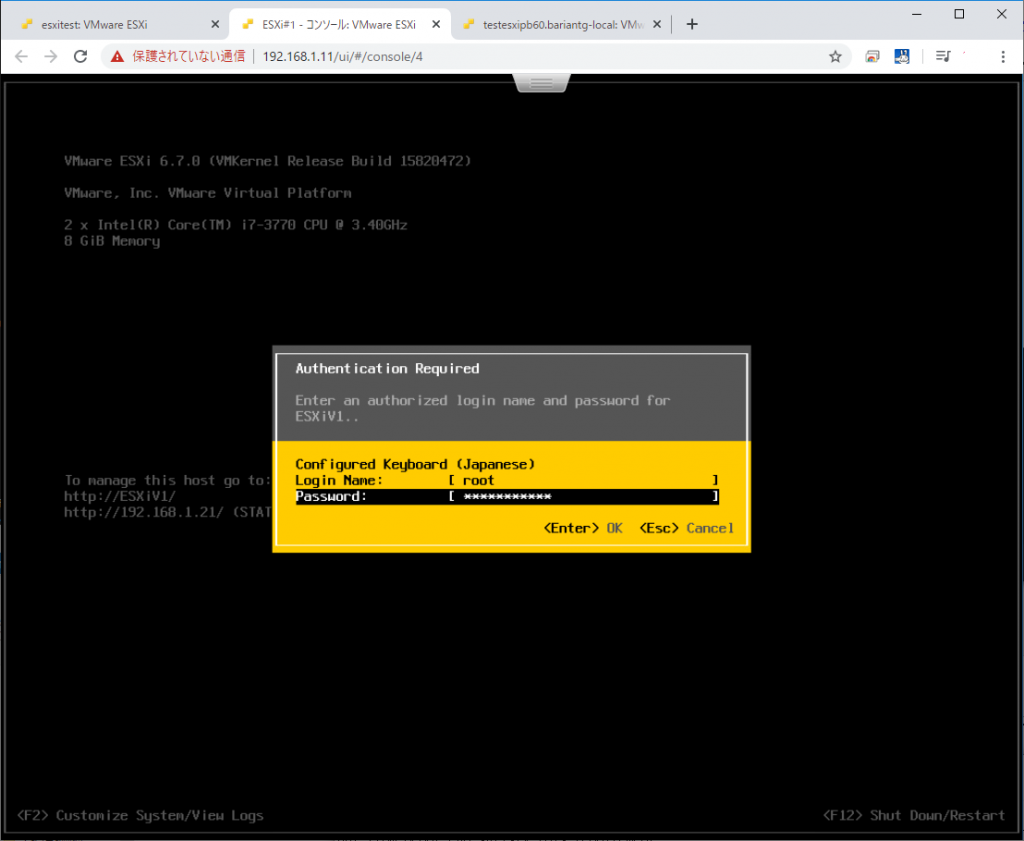This screenshot has width=1024, height=841.
Task: Click the blue extension icon in toolbar
Action: tap(902, 57)
